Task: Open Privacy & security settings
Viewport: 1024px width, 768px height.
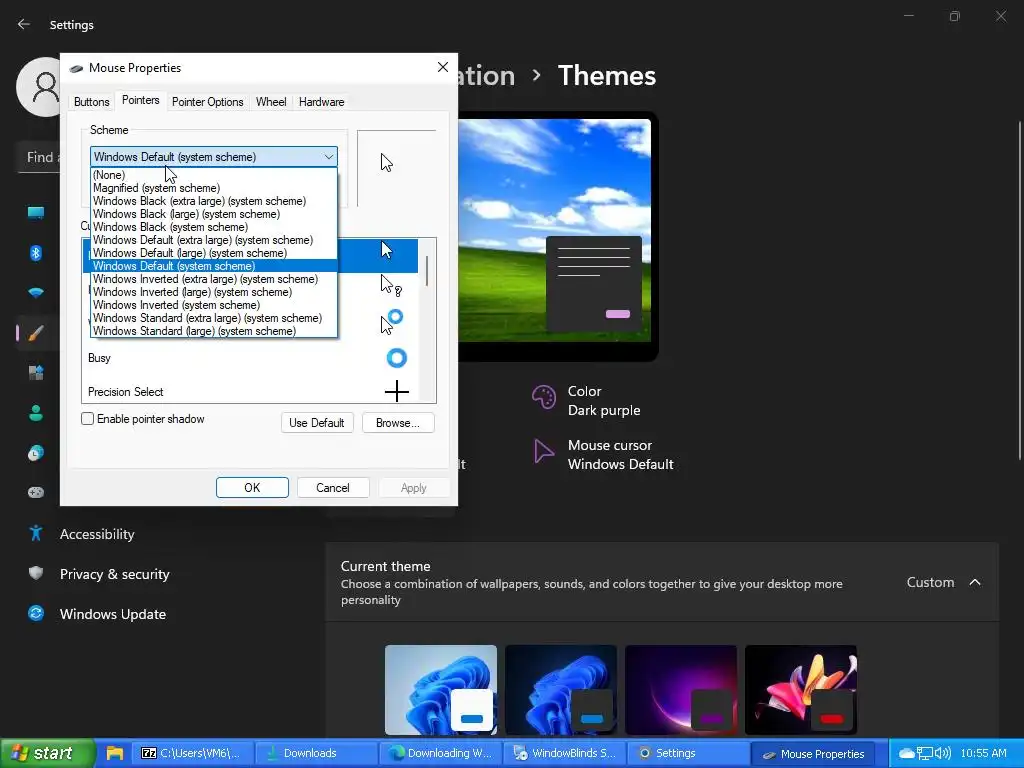Action: coord(114,574)
